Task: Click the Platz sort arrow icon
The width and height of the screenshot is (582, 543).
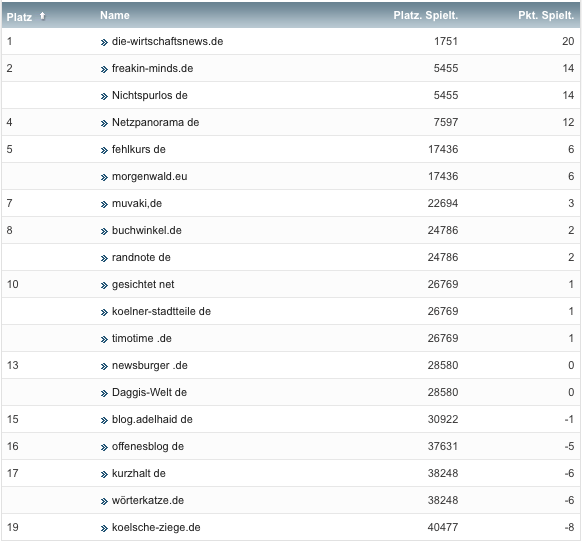Action: (x=42, y=16)
